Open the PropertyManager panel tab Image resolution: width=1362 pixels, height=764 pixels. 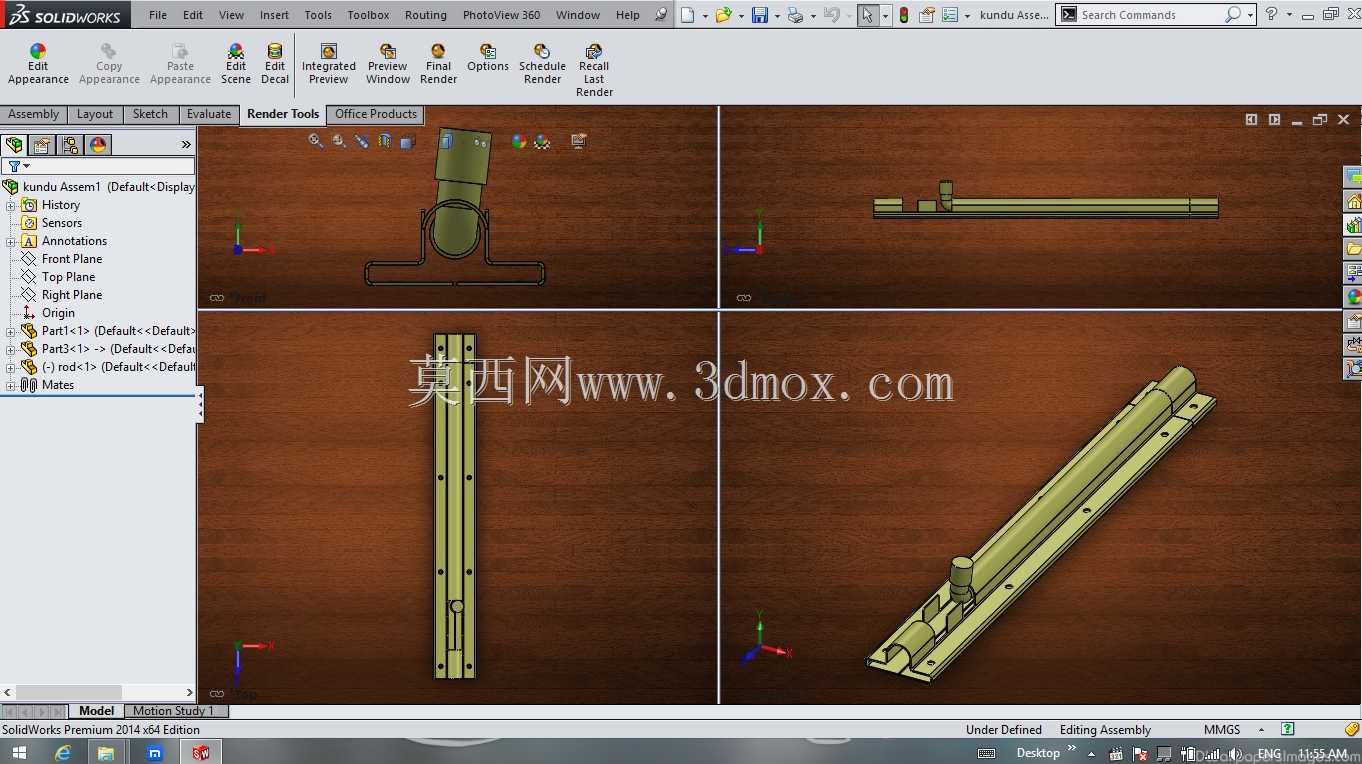pos(42,145)
